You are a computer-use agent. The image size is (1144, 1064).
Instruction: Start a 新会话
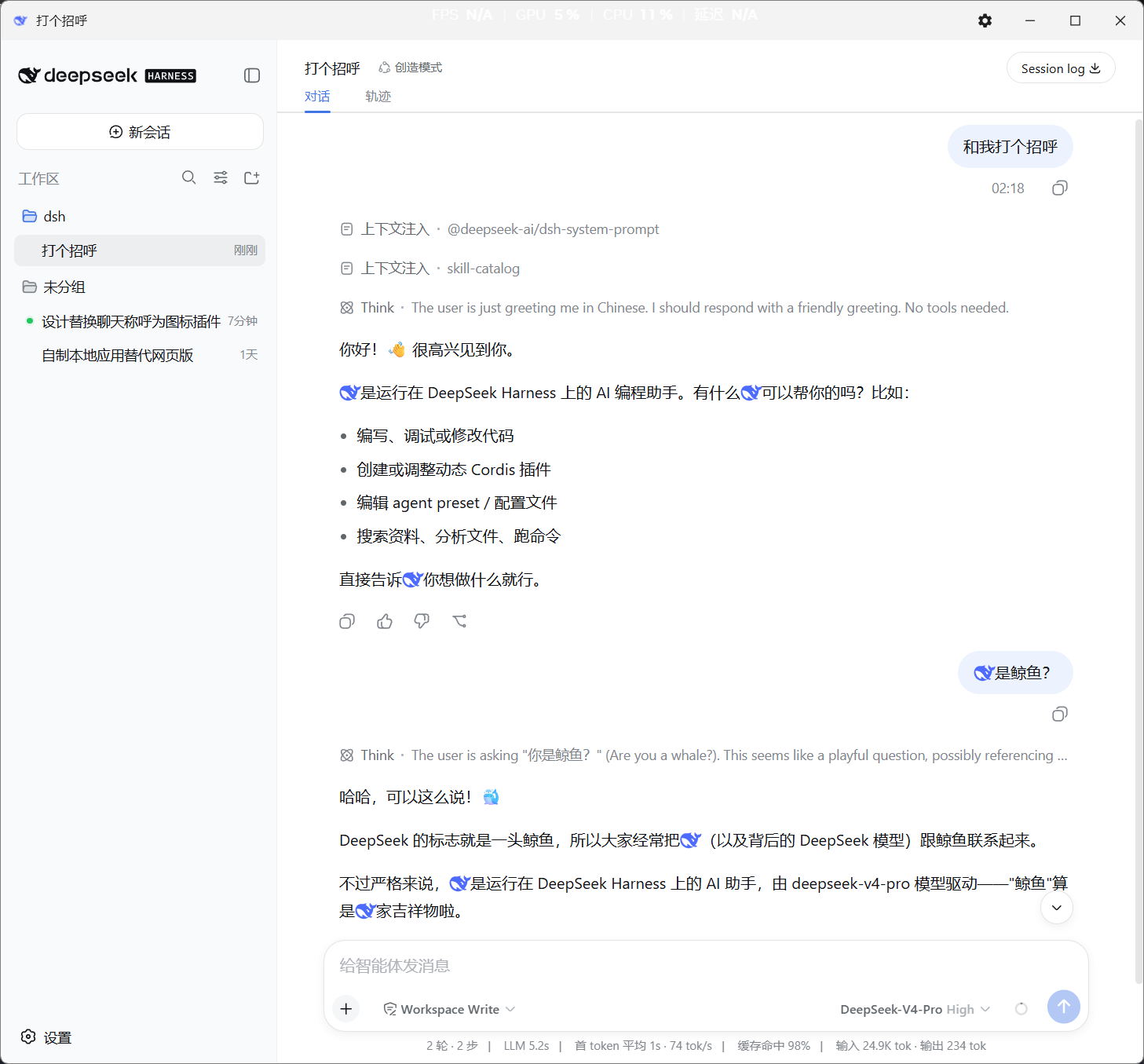pyautogui.click(x=140, y=132)
